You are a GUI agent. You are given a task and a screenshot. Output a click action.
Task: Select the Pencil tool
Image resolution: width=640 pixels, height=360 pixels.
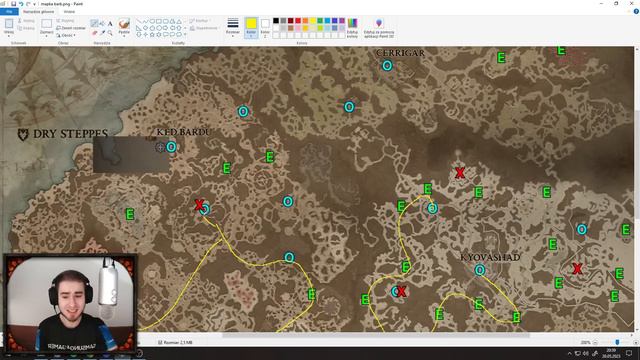pos(94,24)
